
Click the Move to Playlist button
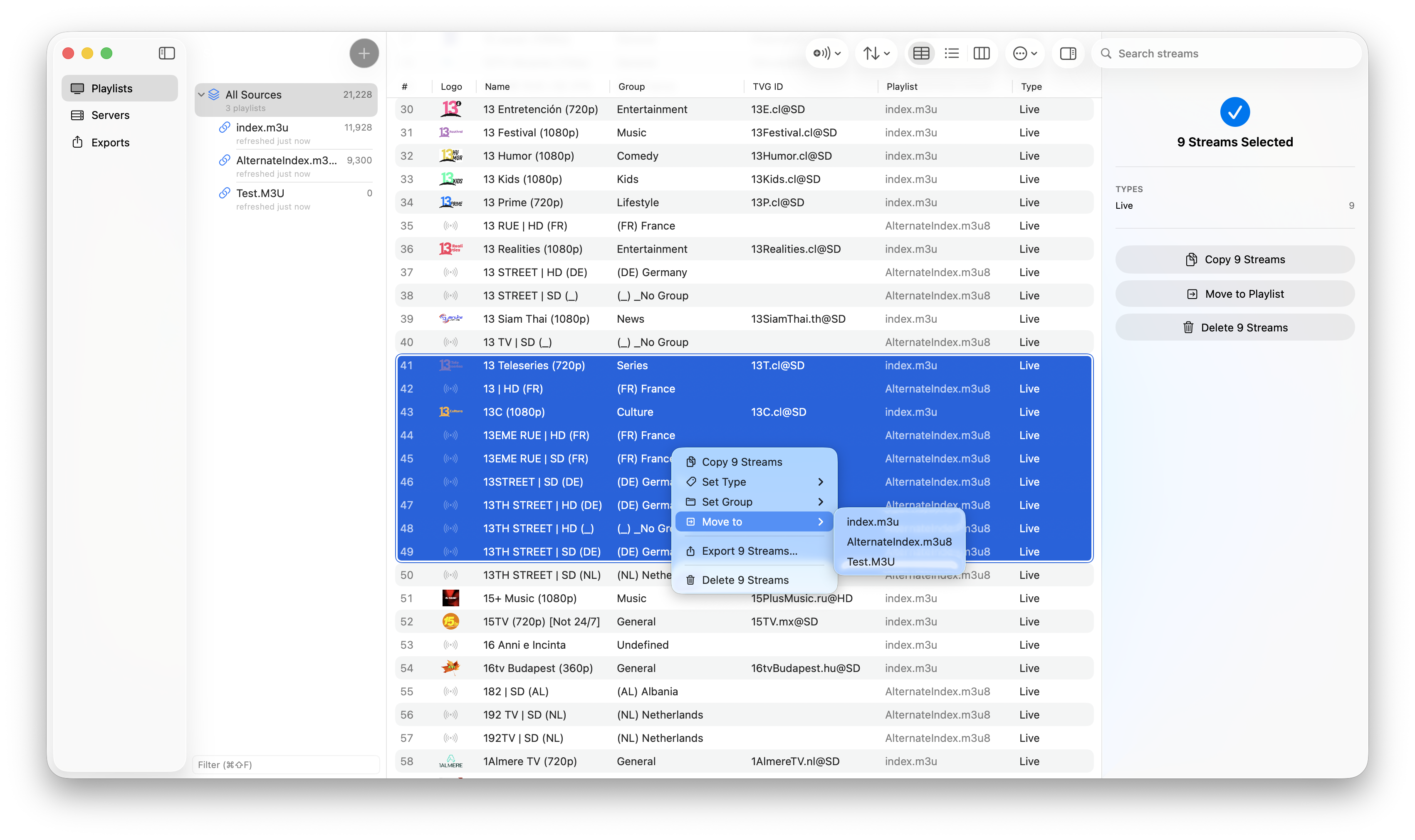point(1234,293)
